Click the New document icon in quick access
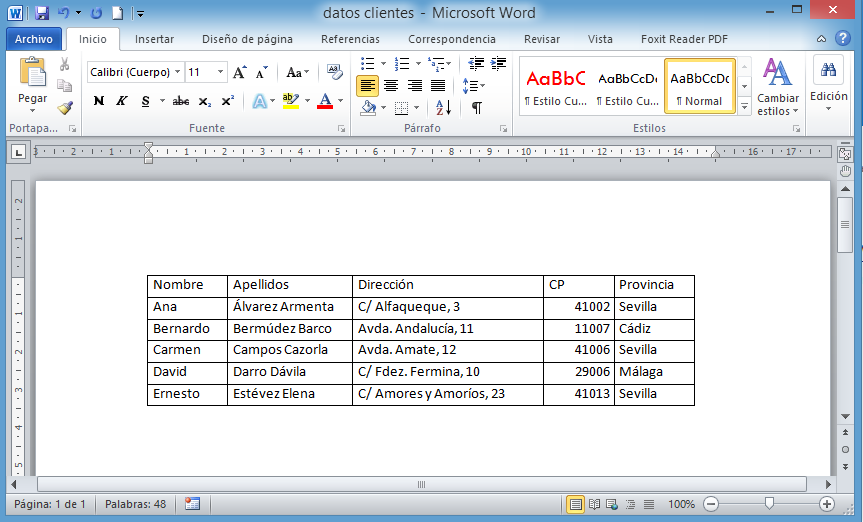 tap(117, 13)
